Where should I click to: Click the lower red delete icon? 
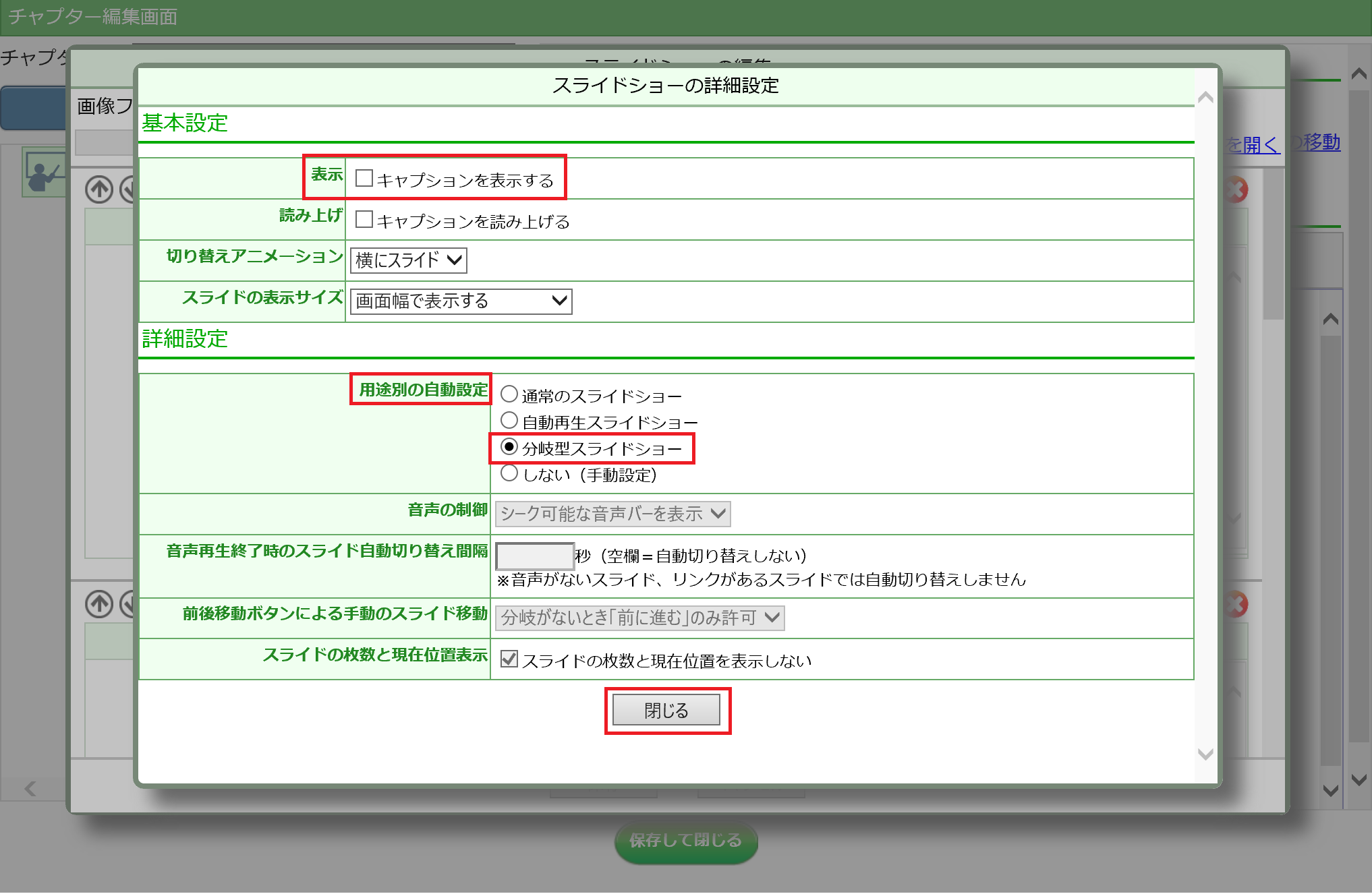(1236, 604)
